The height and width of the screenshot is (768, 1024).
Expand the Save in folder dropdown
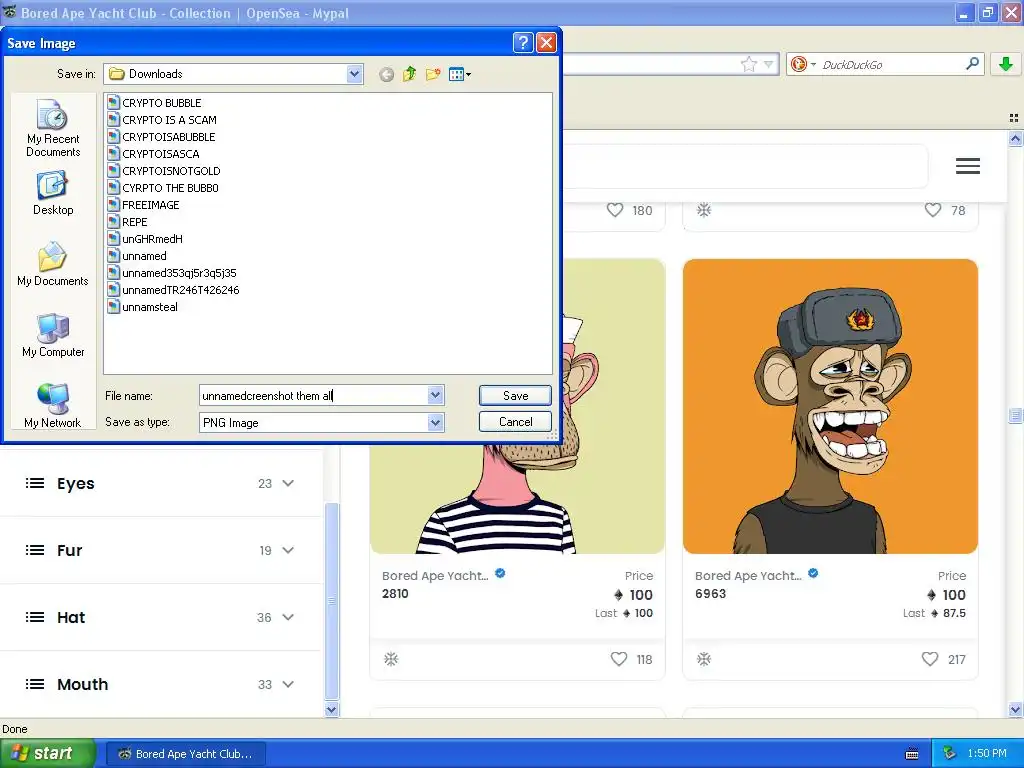click(x=355, y=74)
